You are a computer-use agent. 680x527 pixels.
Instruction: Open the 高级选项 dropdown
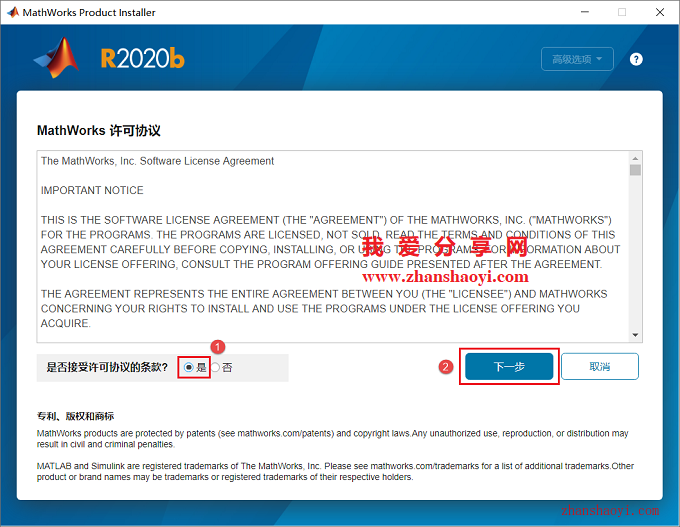coord(577,59)
